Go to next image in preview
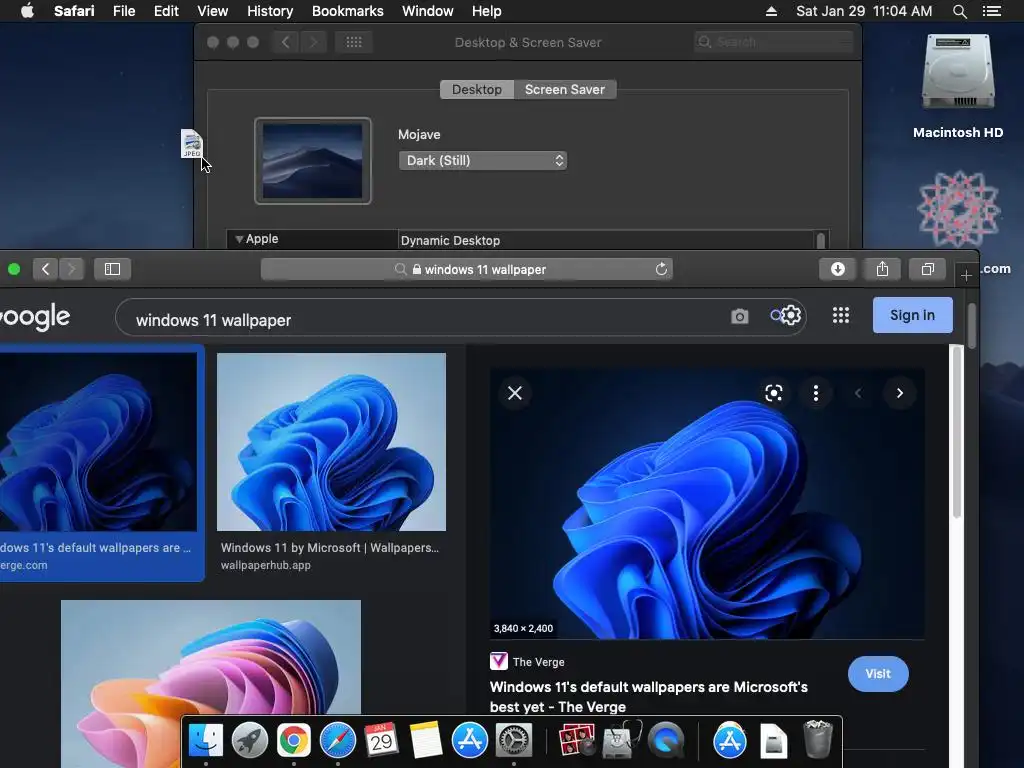The image size is (1024, 768). (x=899, y=393)
